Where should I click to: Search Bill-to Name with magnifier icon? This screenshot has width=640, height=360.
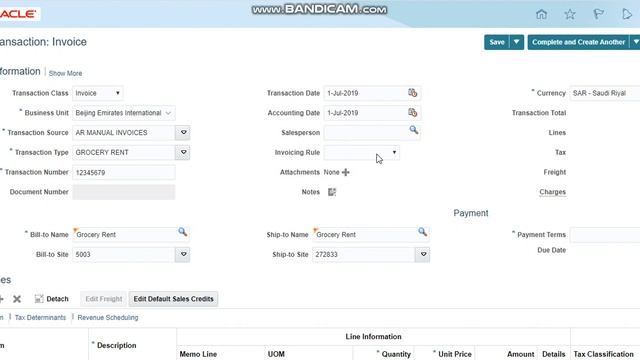click(182, 232)
